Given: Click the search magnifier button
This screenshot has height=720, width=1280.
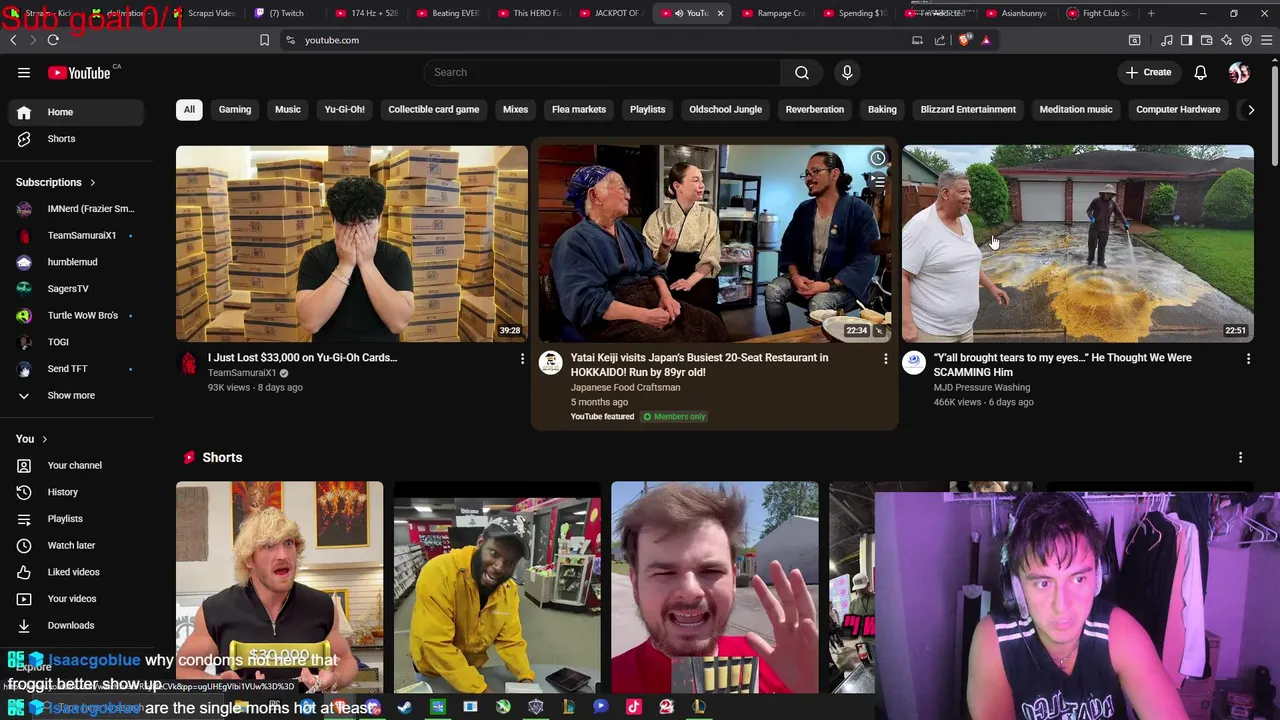Looking at the screenshot, I should coord(801,72).
